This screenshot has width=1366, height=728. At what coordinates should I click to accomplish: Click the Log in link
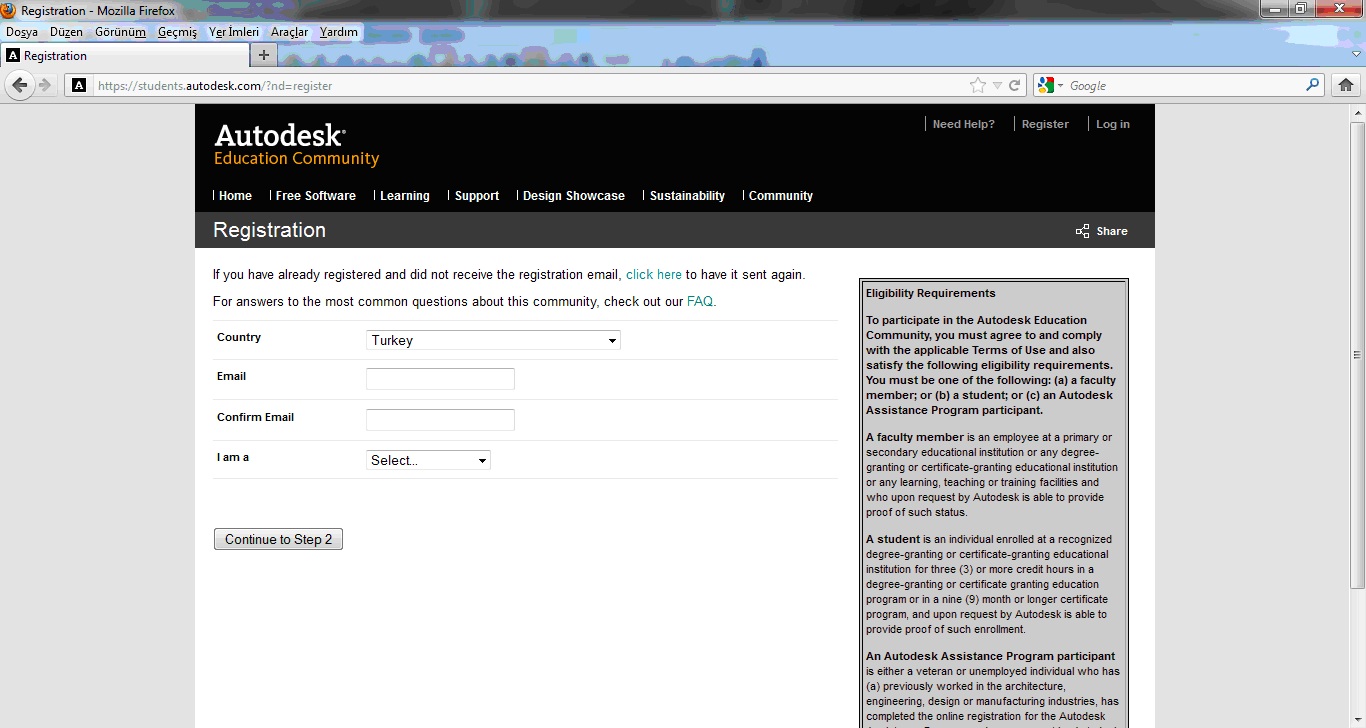tap(1112, 124)
